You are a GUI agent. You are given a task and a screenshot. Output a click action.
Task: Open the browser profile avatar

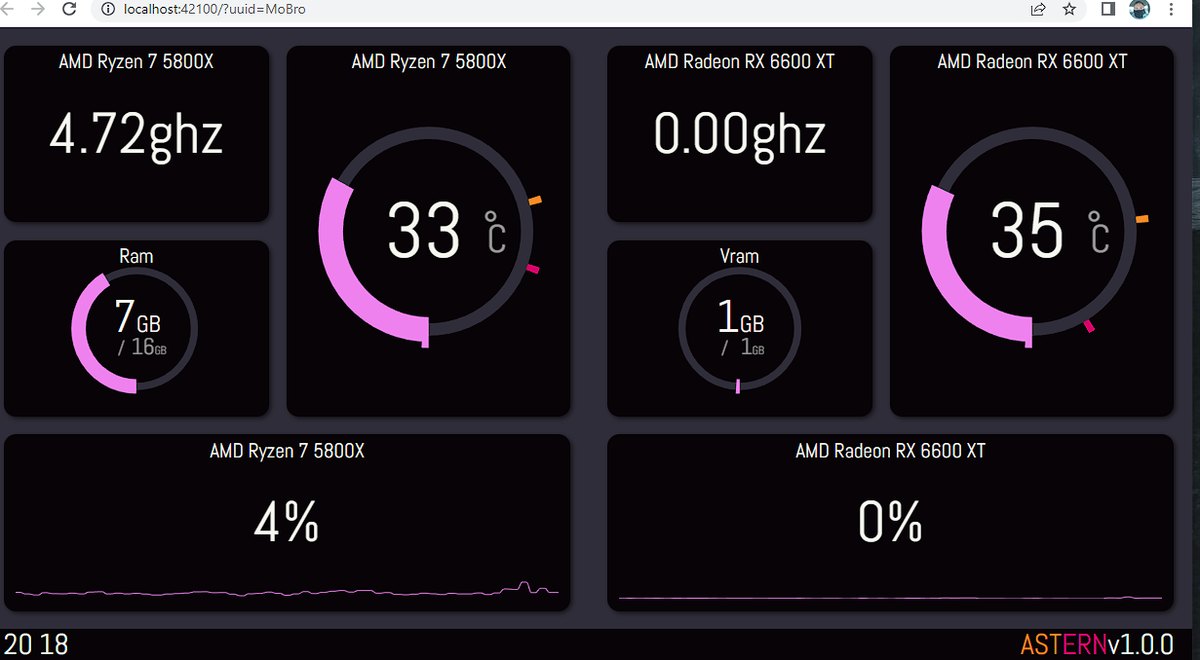click(x=1139, y=9)
